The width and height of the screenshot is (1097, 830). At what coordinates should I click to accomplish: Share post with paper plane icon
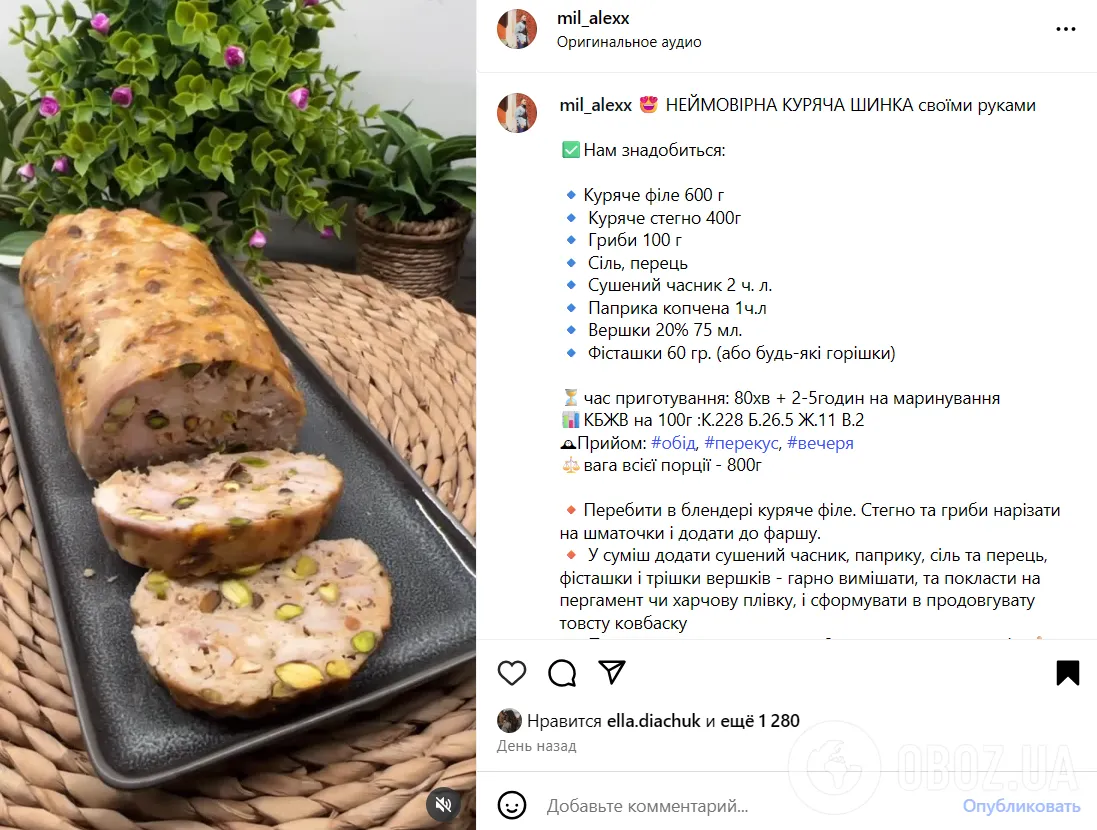tap(612, 673)
